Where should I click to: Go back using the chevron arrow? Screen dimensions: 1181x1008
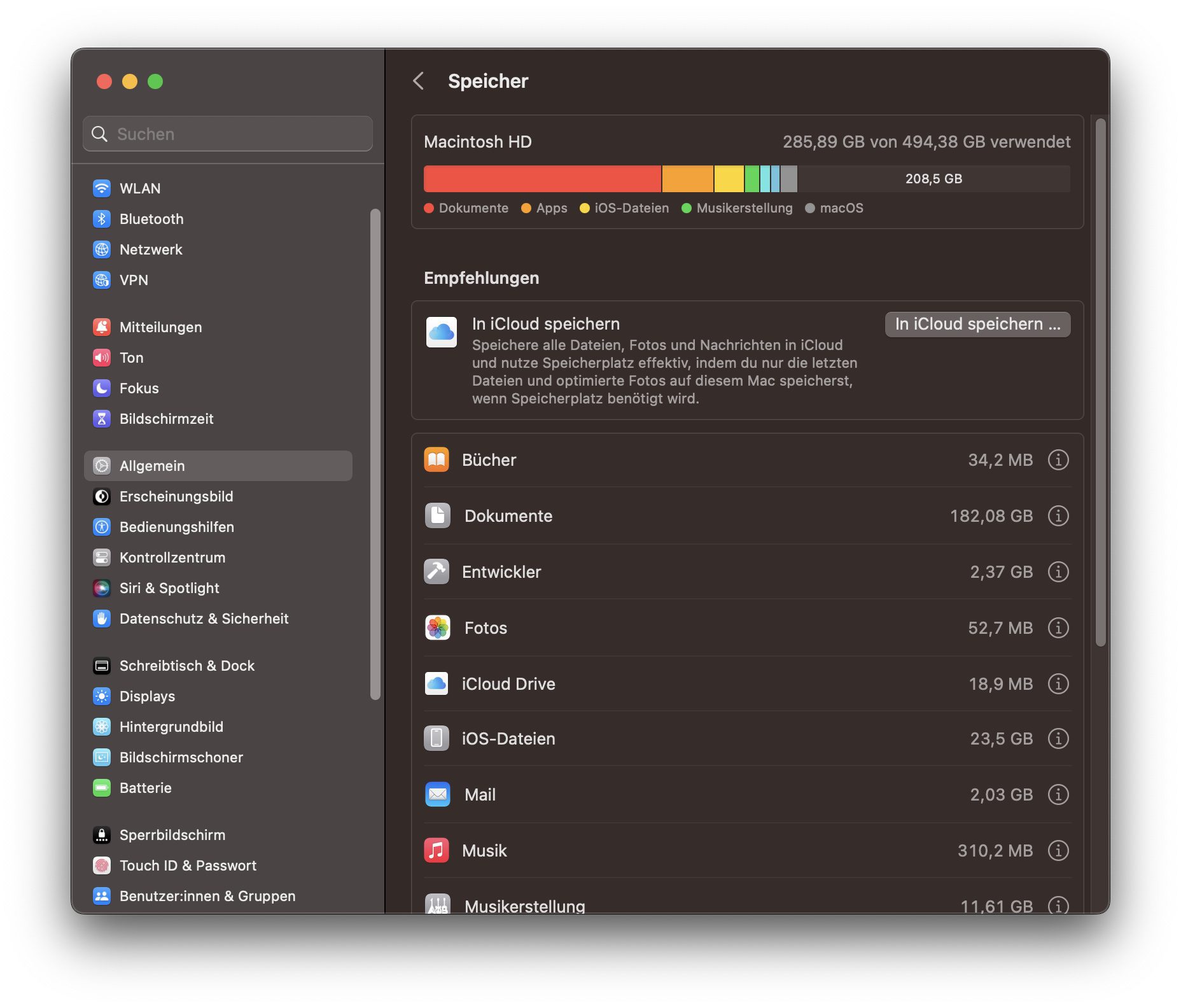pyautogui.click(x=419, y=81)
